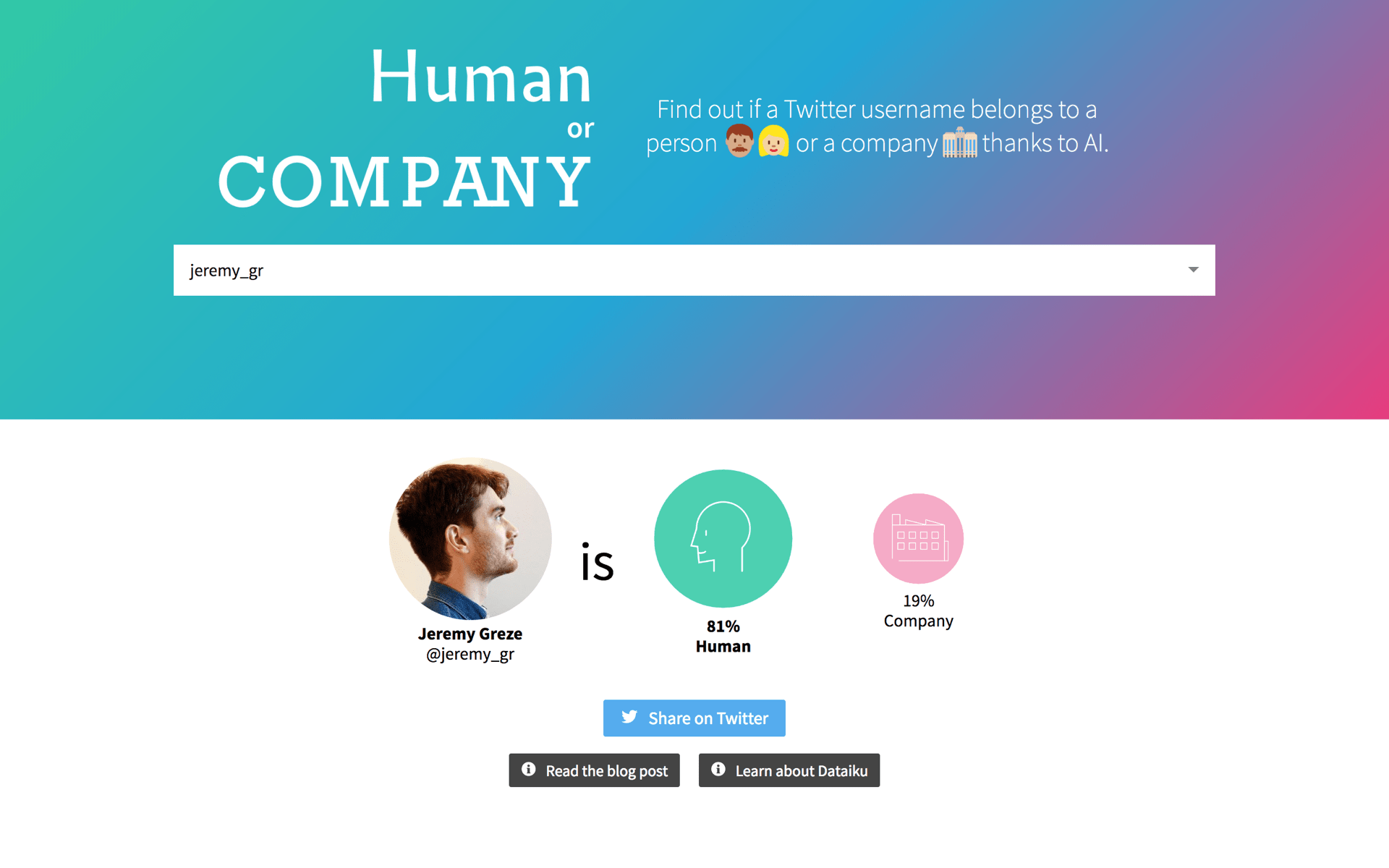Collapse the username picker via its arrow
Image resolution: width=1389 pixels, height=868 pixels.
[x=1194, y=270]
